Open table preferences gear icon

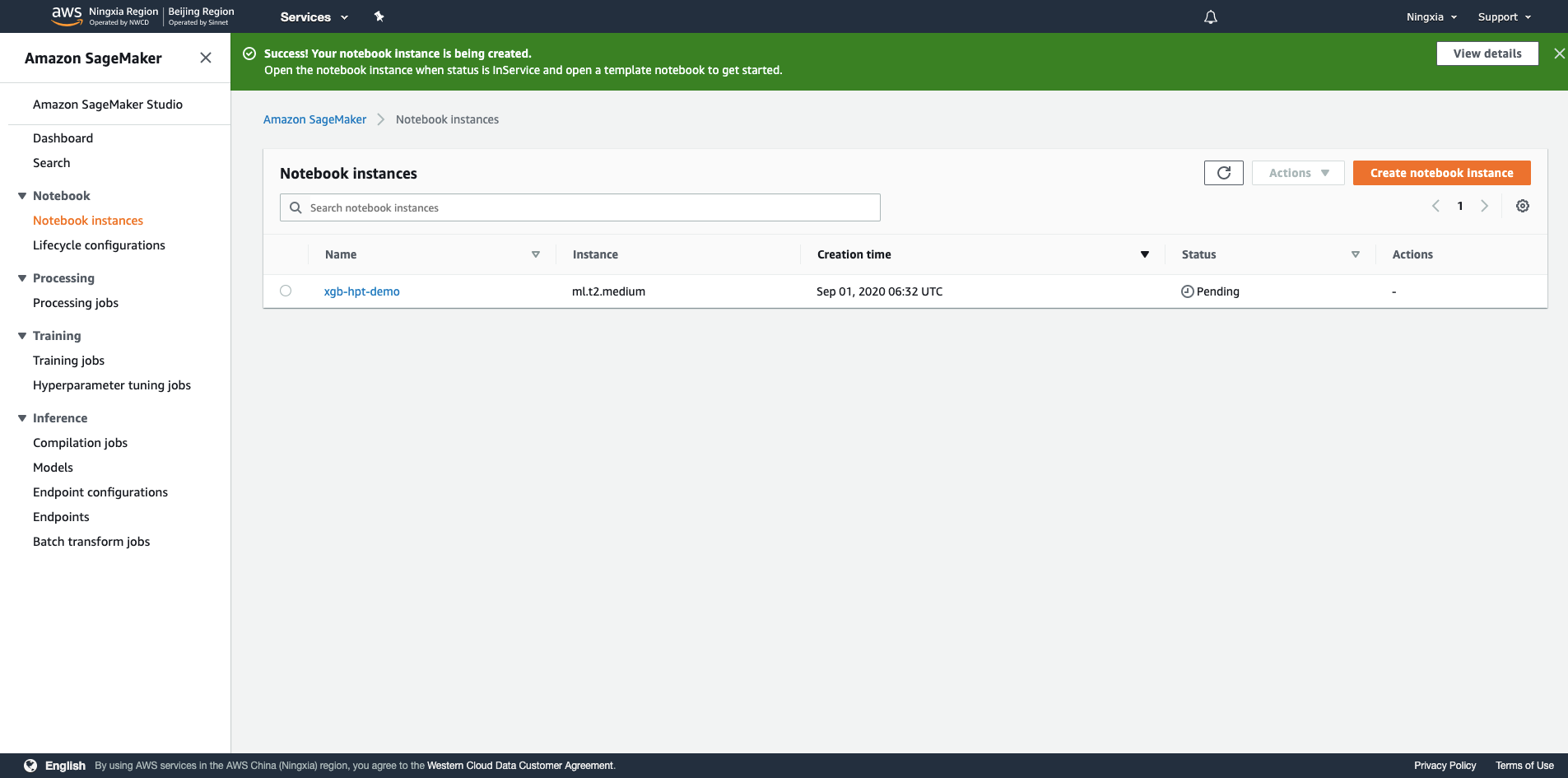(x=1523, y=206)
